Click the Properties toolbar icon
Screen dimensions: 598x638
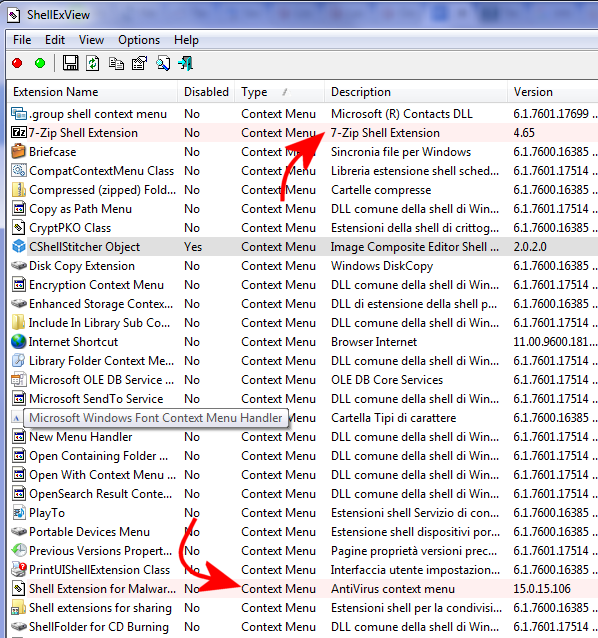(x=139, y=63)
